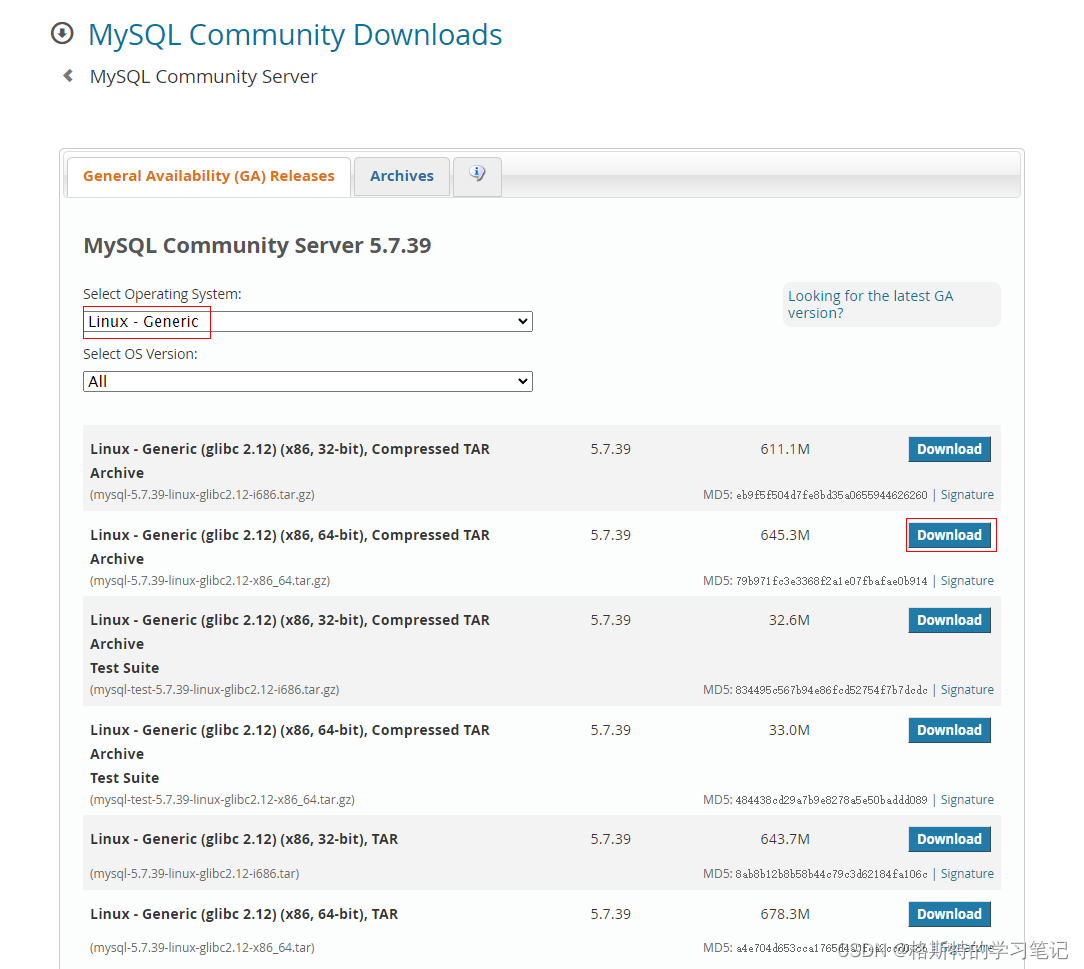Click the download circle icon beside page title

point(62,33)
